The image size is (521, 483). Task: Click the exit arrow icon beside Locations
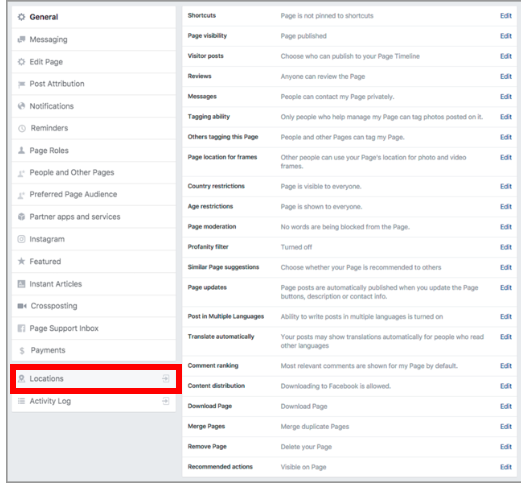(165, 379)
